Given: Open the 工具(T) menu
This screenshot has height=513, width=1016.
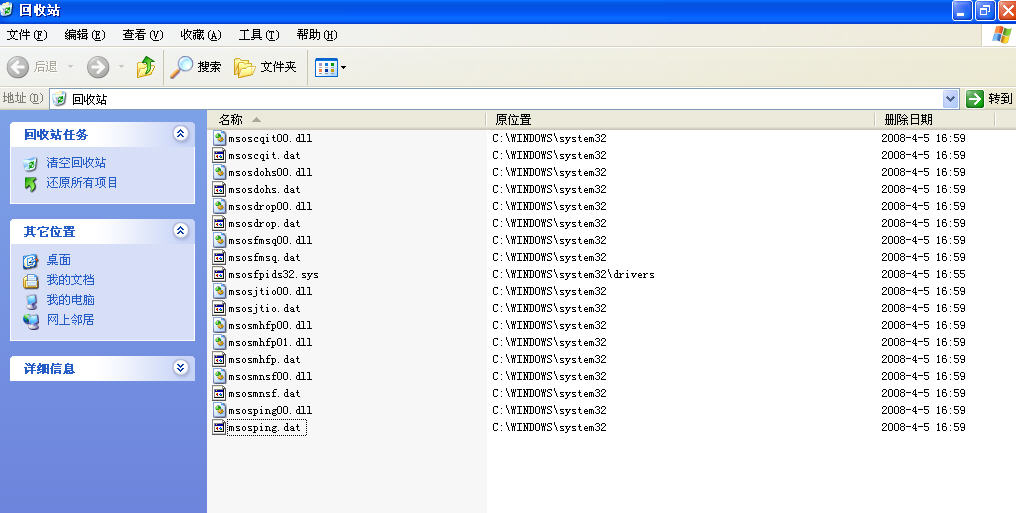Looking at the screenshot, I should pyautogui.click(x=259, y=35).
